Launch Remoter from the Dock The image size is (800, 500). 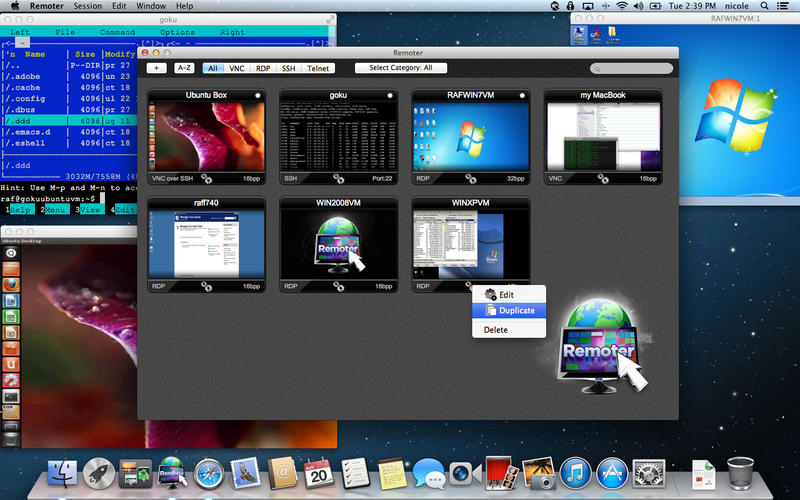click(172, 473)
